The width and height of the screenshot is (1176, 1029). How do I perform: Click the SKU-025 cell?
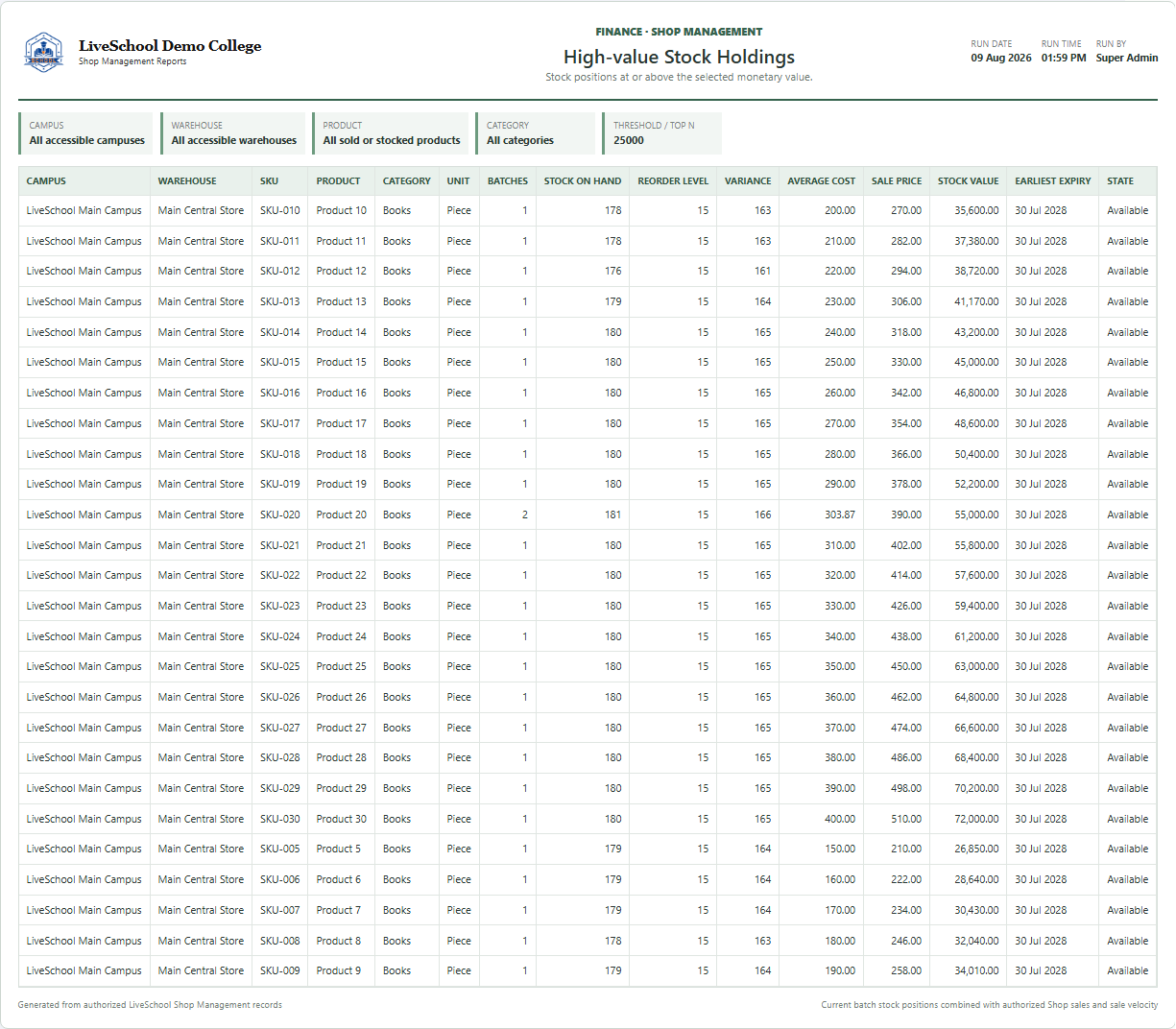279,666
